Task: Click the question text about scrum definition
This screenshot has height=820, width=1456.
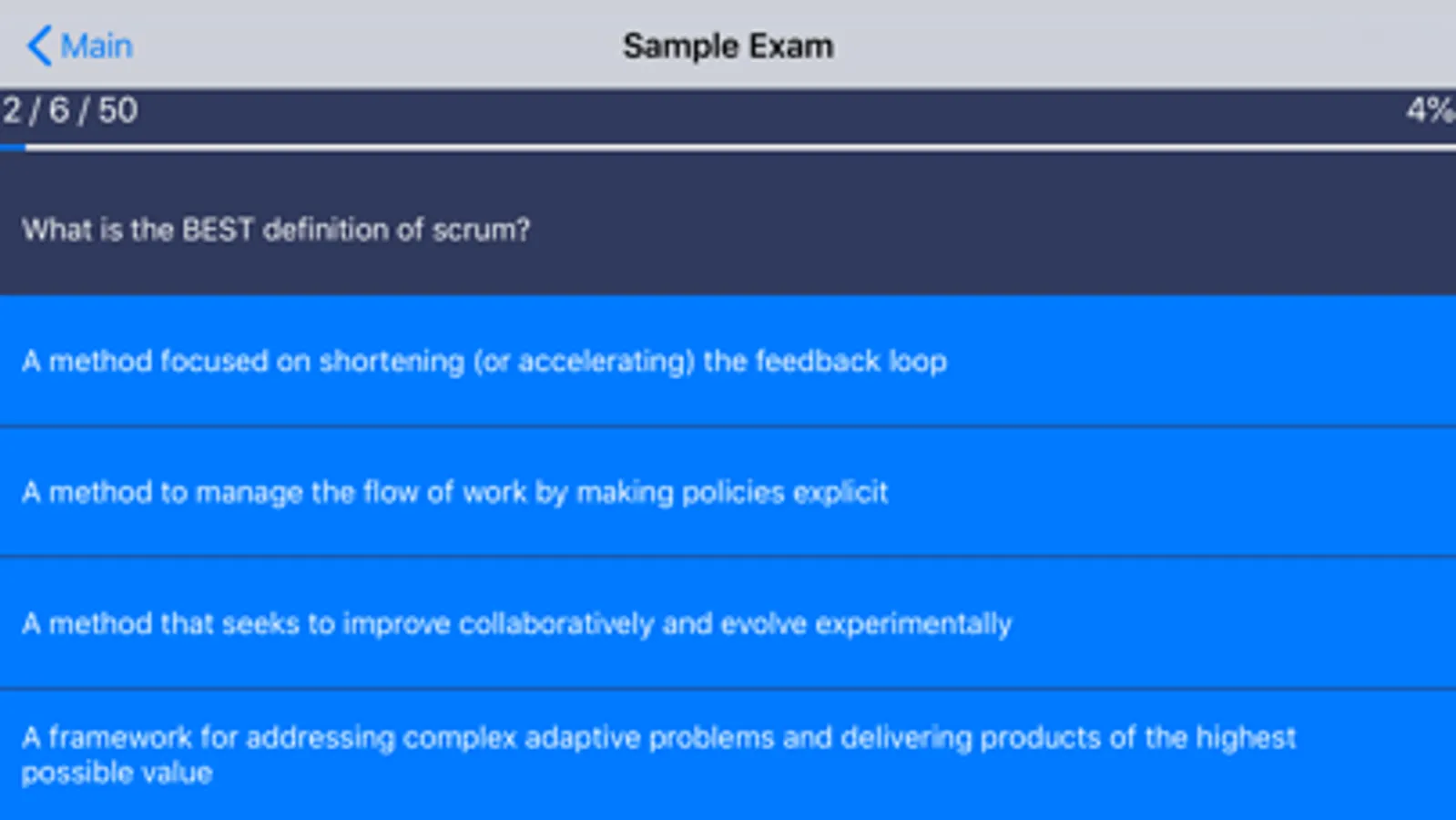Action: [276, 230]
